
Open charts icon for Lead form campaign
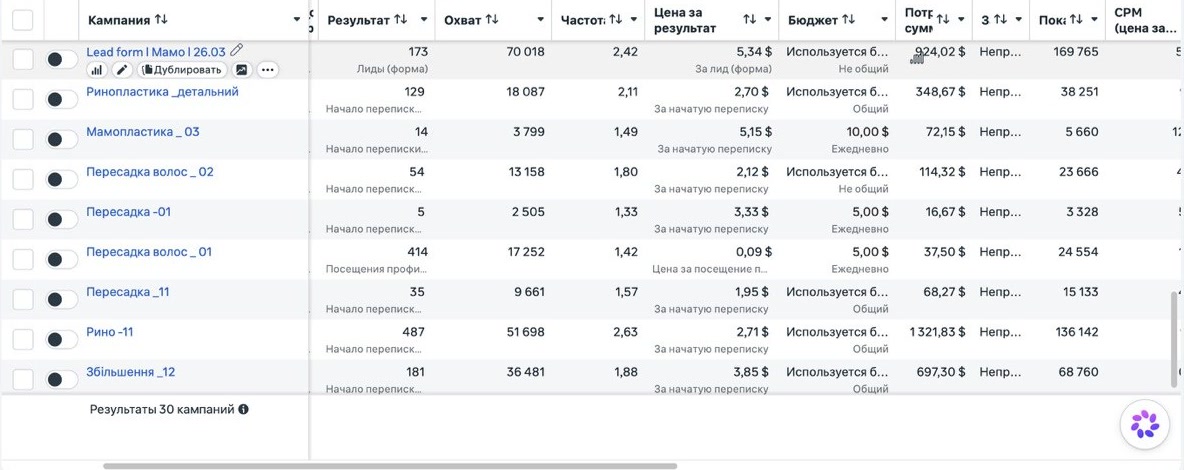point(97,70)
